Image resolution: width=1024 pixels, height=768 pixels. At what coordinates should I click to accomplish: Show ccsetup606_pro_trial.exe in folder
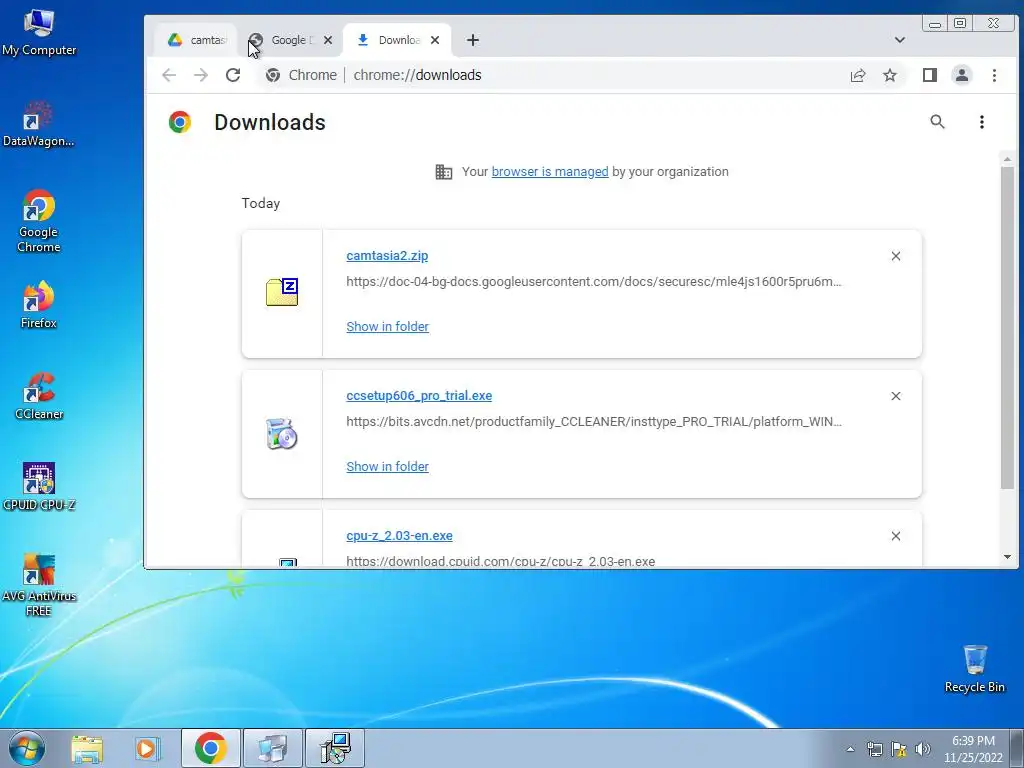(387, 466)
